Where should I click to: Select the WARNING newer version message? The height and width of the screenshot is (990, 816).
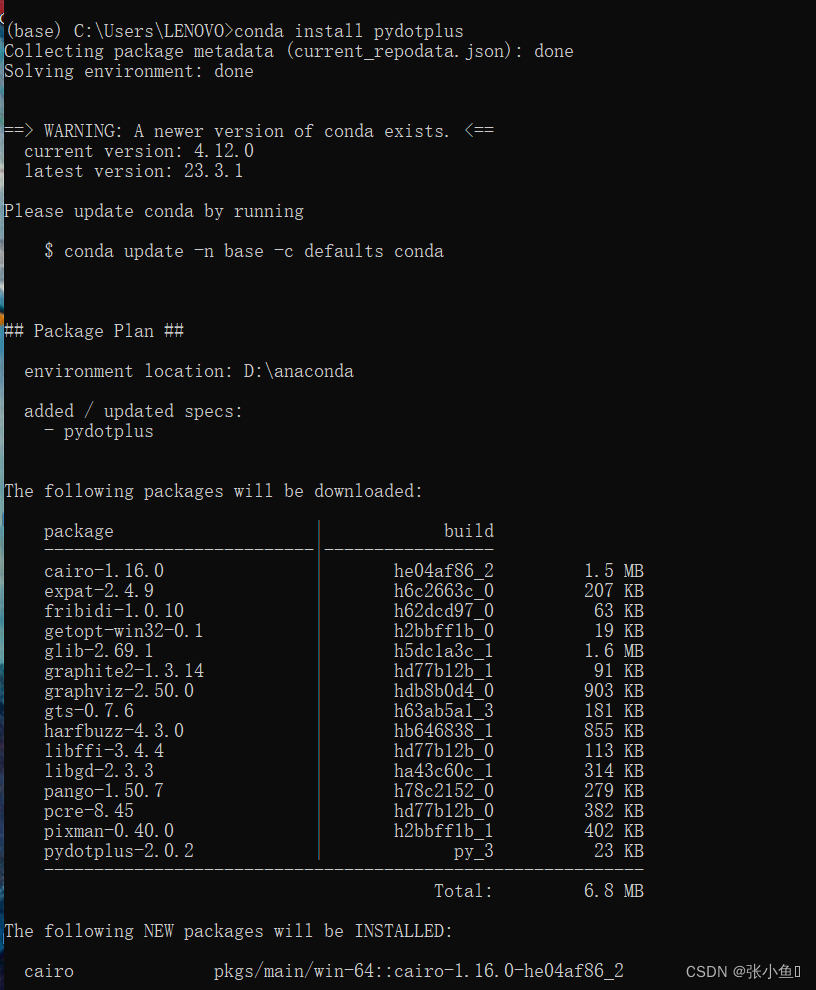[x=247, y=130]
